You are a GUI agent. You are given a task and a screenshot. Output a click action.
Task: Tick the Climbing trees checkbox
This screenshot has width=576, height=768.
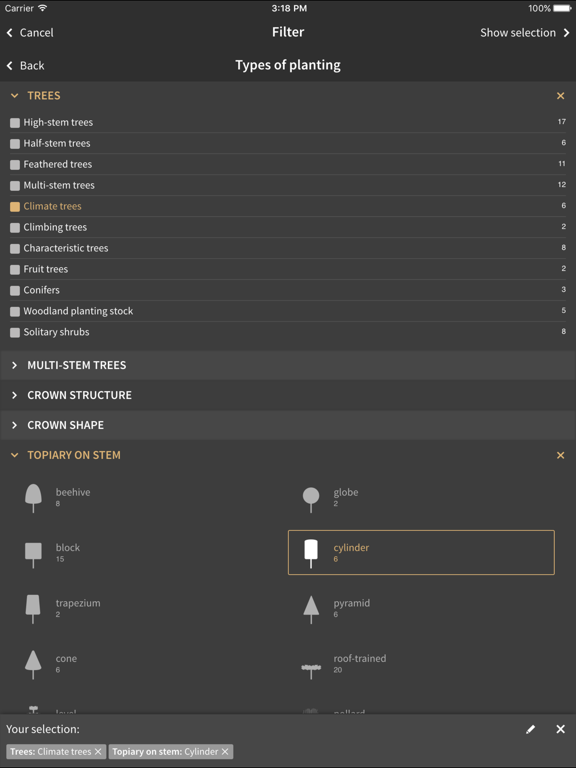click(x=15, y=228)
